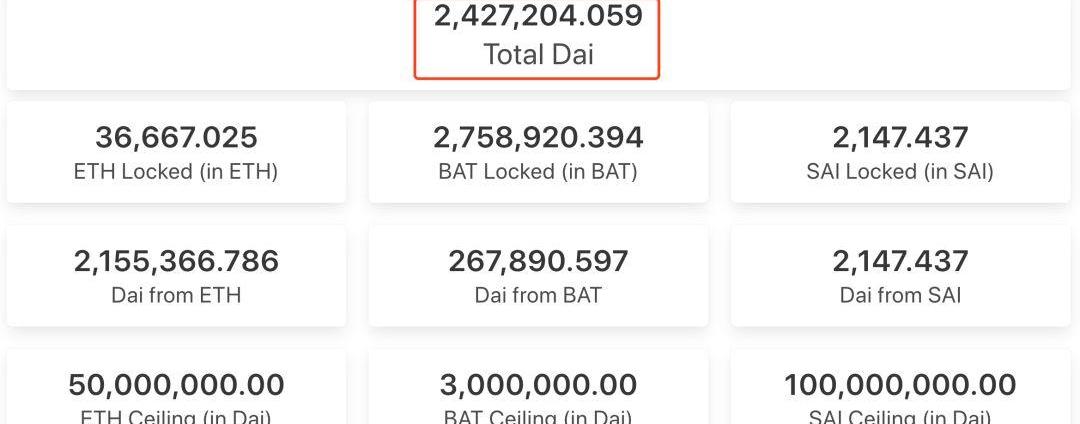Click the 100,000,000.00 ceiling value
The height and width of the screenshot is (424, 1080).
(x=900, y=385)
